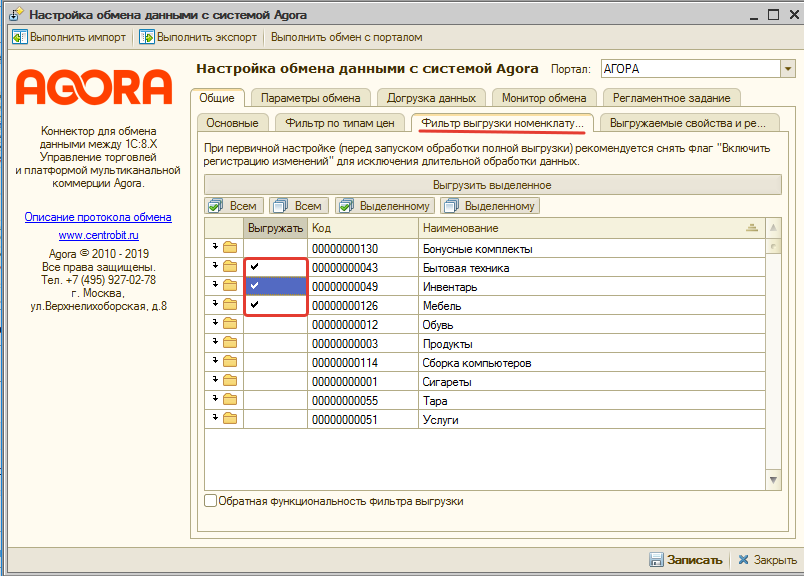Enable 'Обратная функциональность фильтра выгрузки' checkbox
Viewport: 804px width, 576px height.
pyautogui.click(x=210, y=501)
